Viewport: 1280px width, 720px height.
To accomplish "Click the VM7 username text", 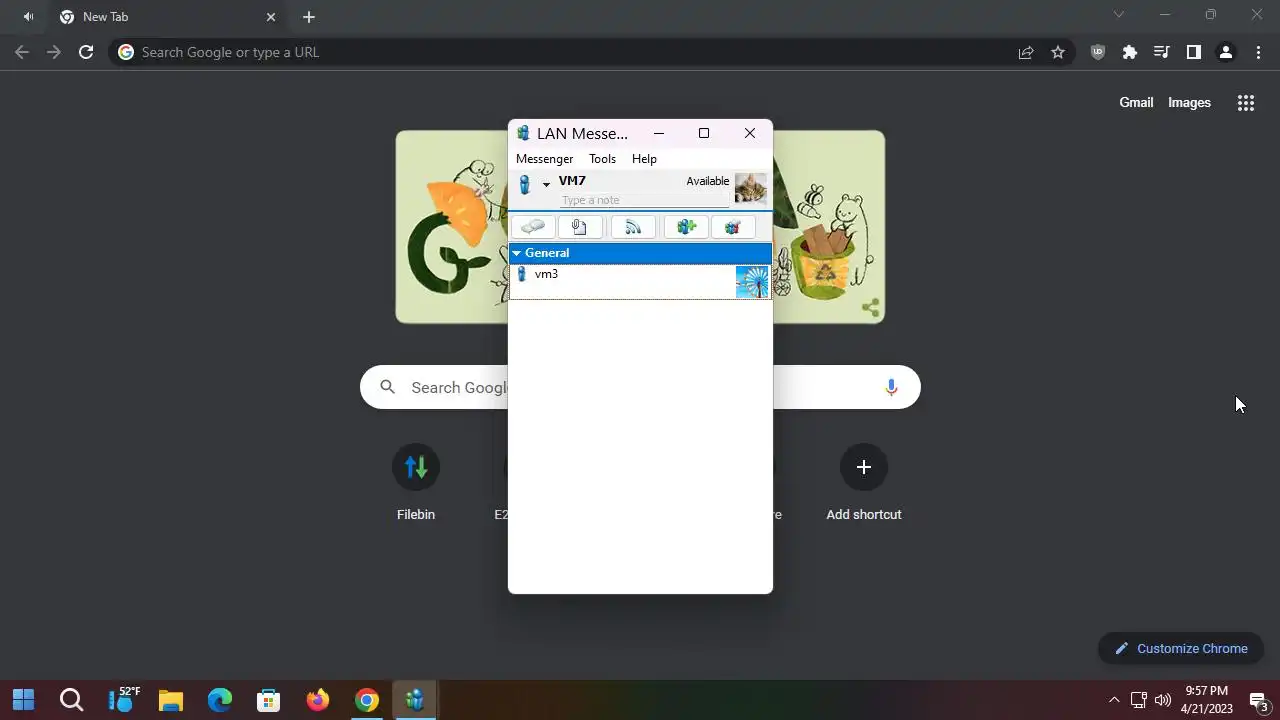I will tap(572, 181).
